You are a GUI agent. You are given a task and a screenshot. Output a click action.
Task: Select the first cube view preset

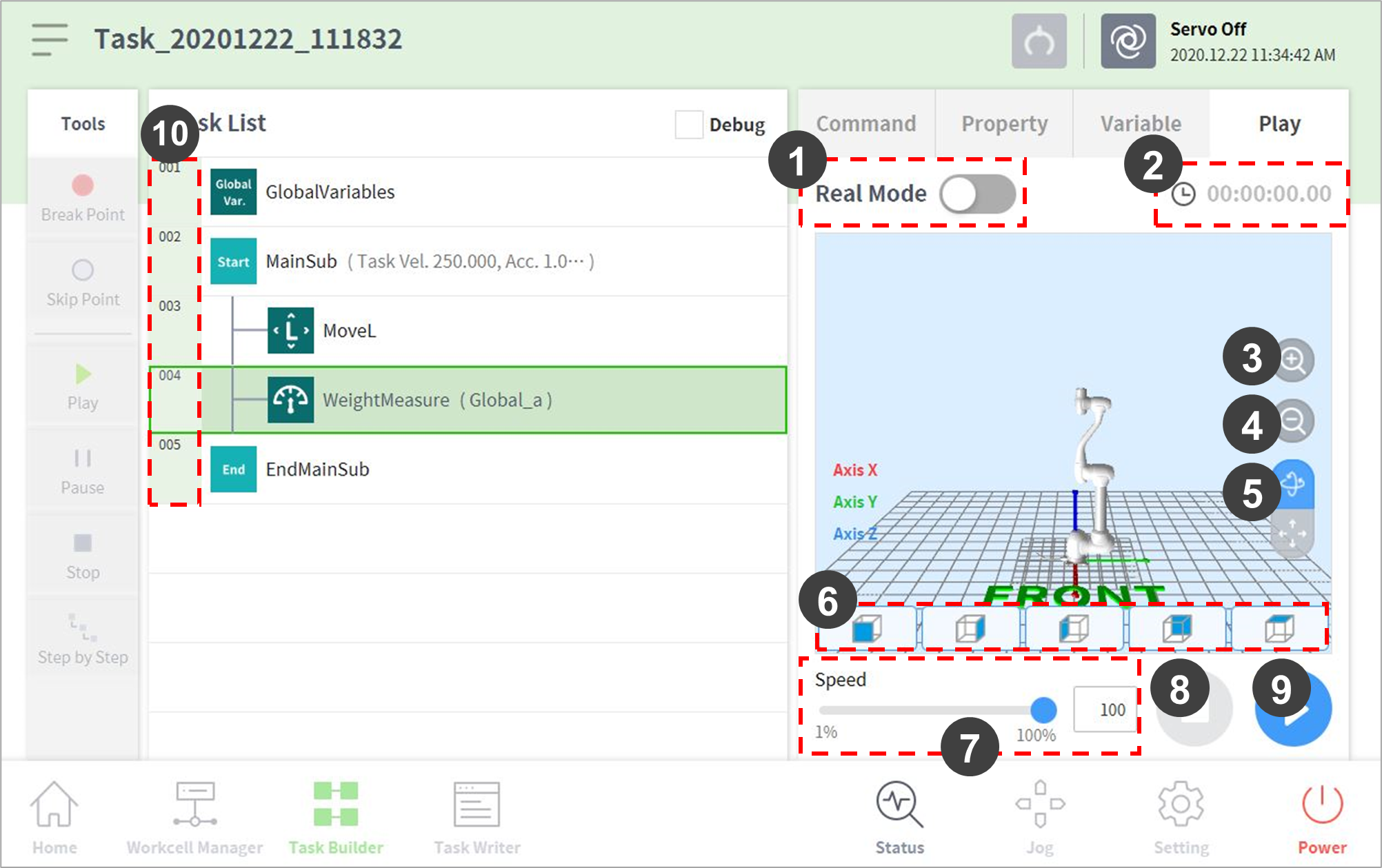867,628
